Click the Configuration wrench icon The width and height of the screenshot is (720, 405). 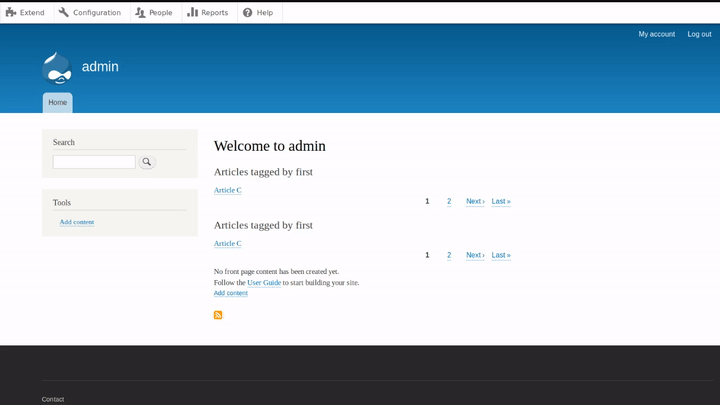tap(64, 12)
